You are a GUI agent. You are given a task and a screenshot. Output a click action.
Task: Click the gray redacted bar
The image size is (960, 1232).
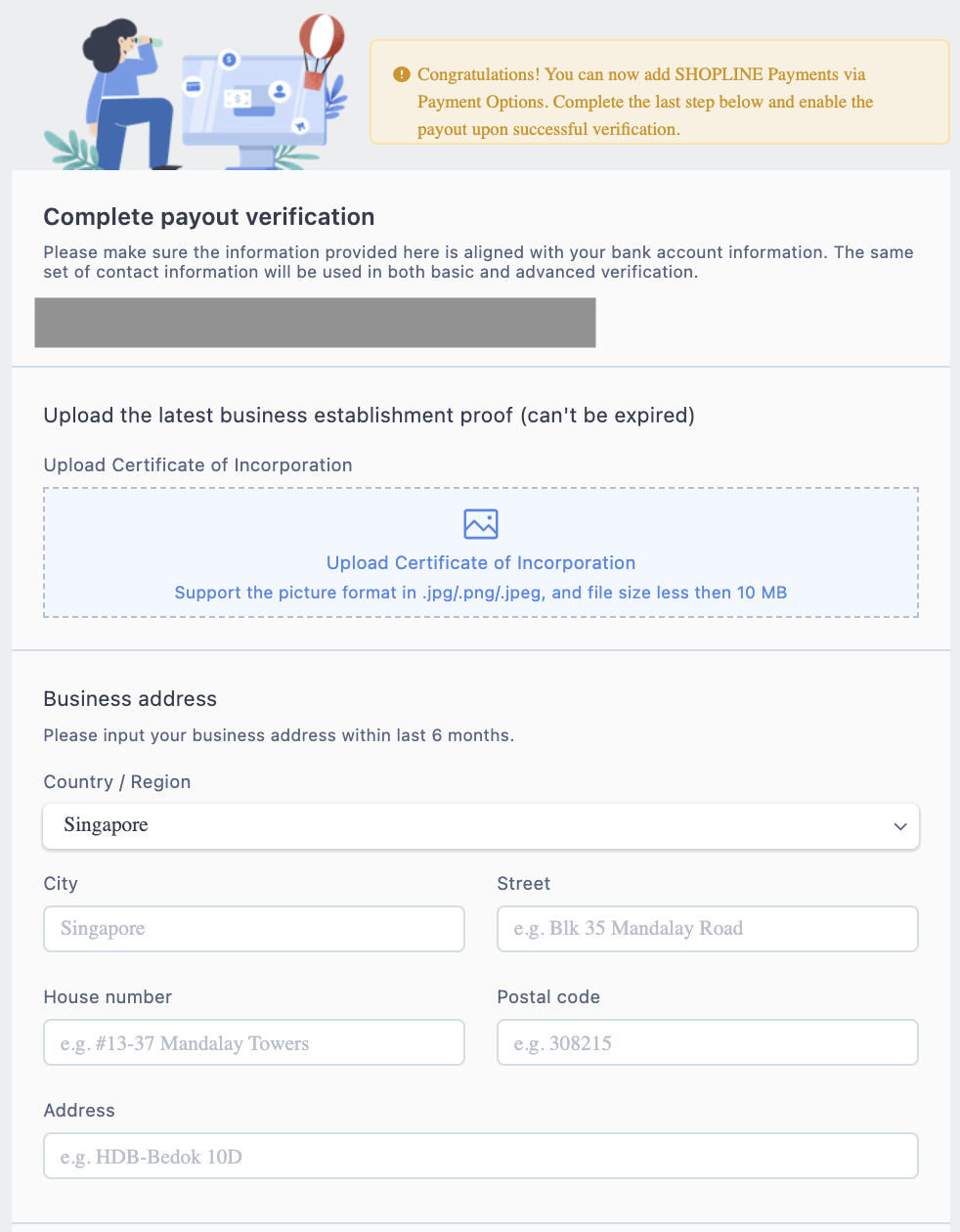[315, 323]
